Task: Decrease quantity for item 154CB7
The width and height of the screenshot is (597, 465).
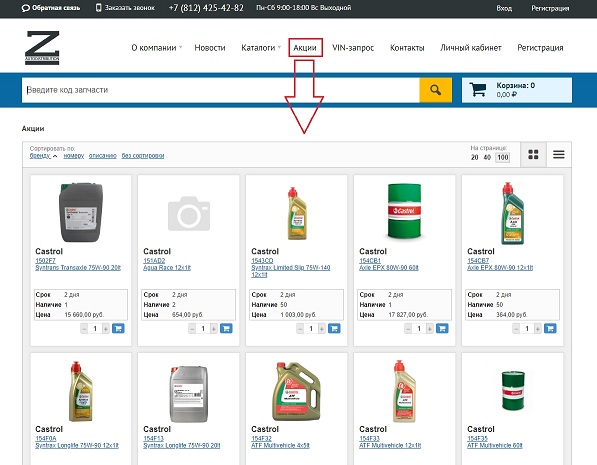Action: (x=516, y=328)
